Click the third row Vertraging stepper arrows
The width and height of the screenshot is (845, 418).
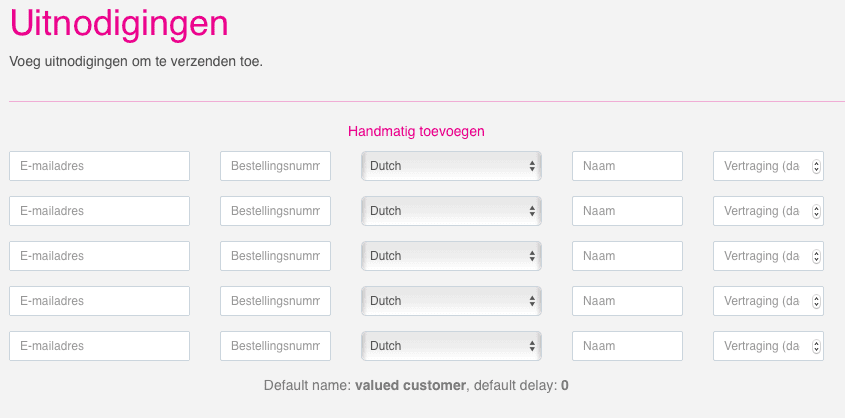[816, 256]
